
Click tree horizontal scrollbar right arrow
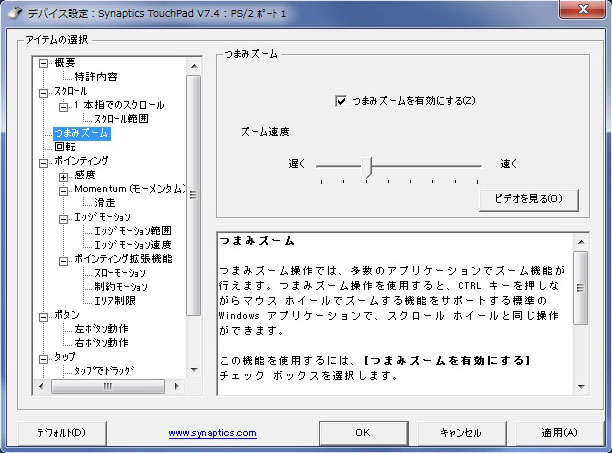[x=176, y=386]
